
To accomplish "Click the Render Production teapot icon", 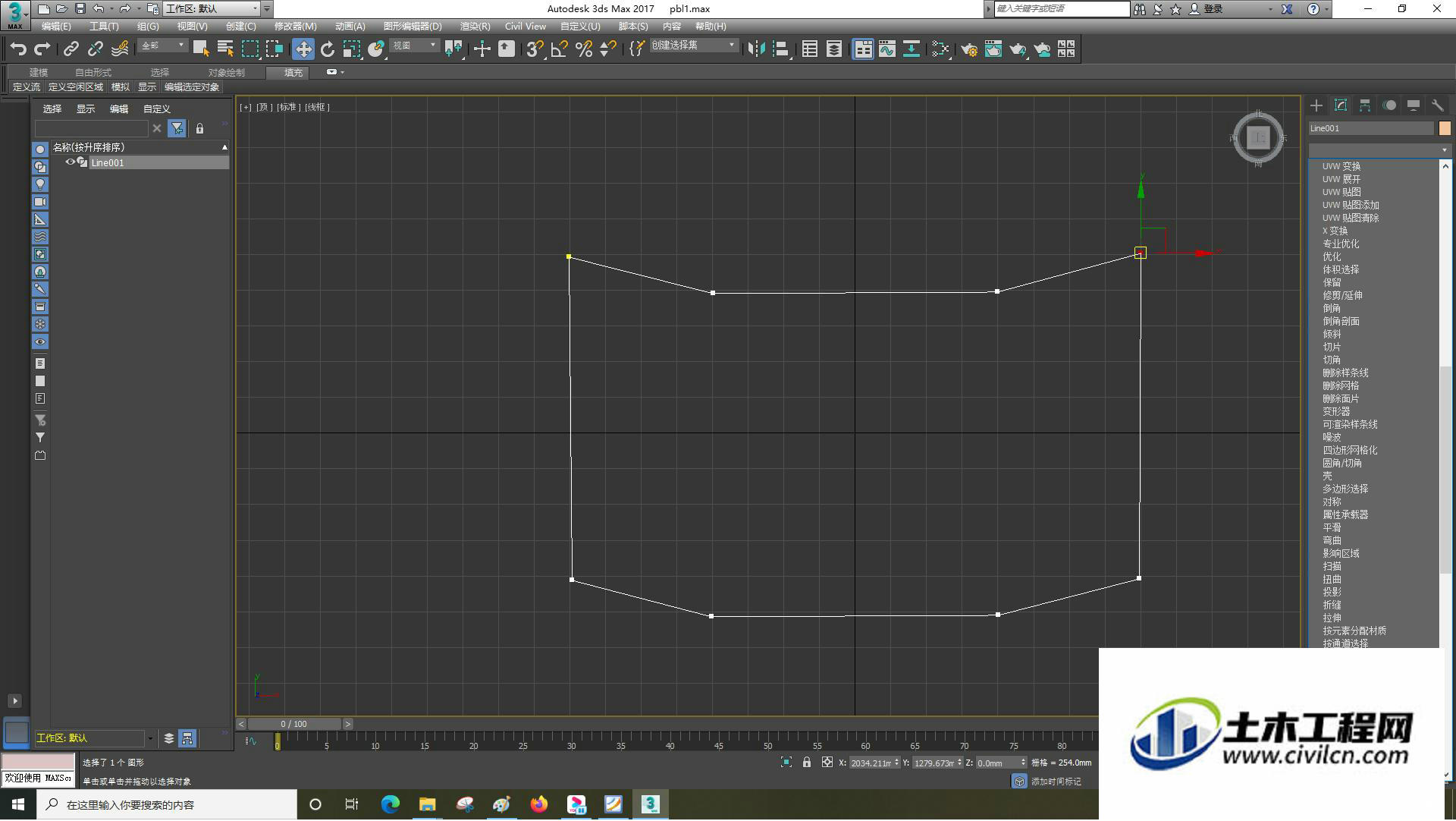I will [1018, 49].
